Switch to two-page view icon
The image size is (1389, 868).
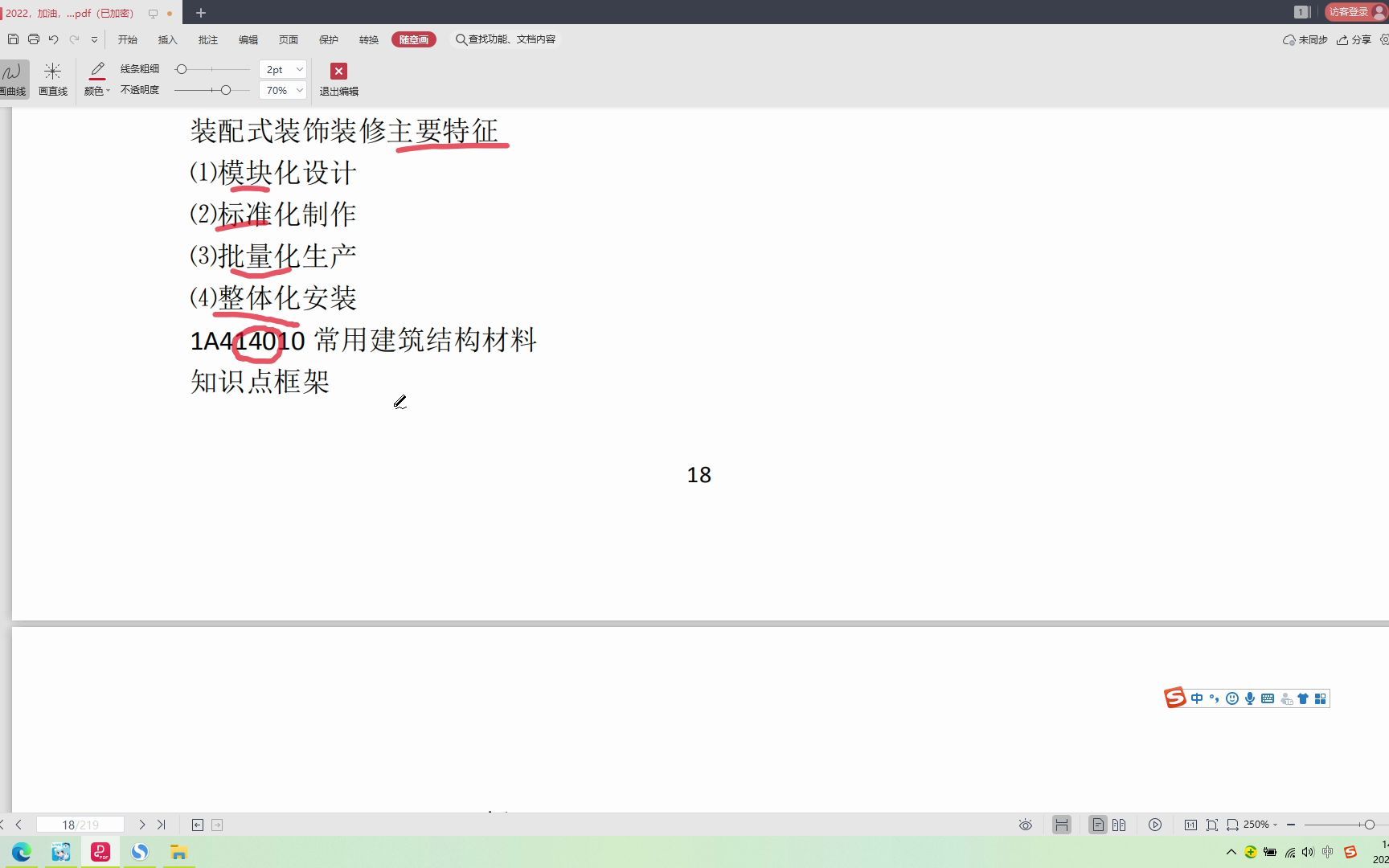[1119, 825]
